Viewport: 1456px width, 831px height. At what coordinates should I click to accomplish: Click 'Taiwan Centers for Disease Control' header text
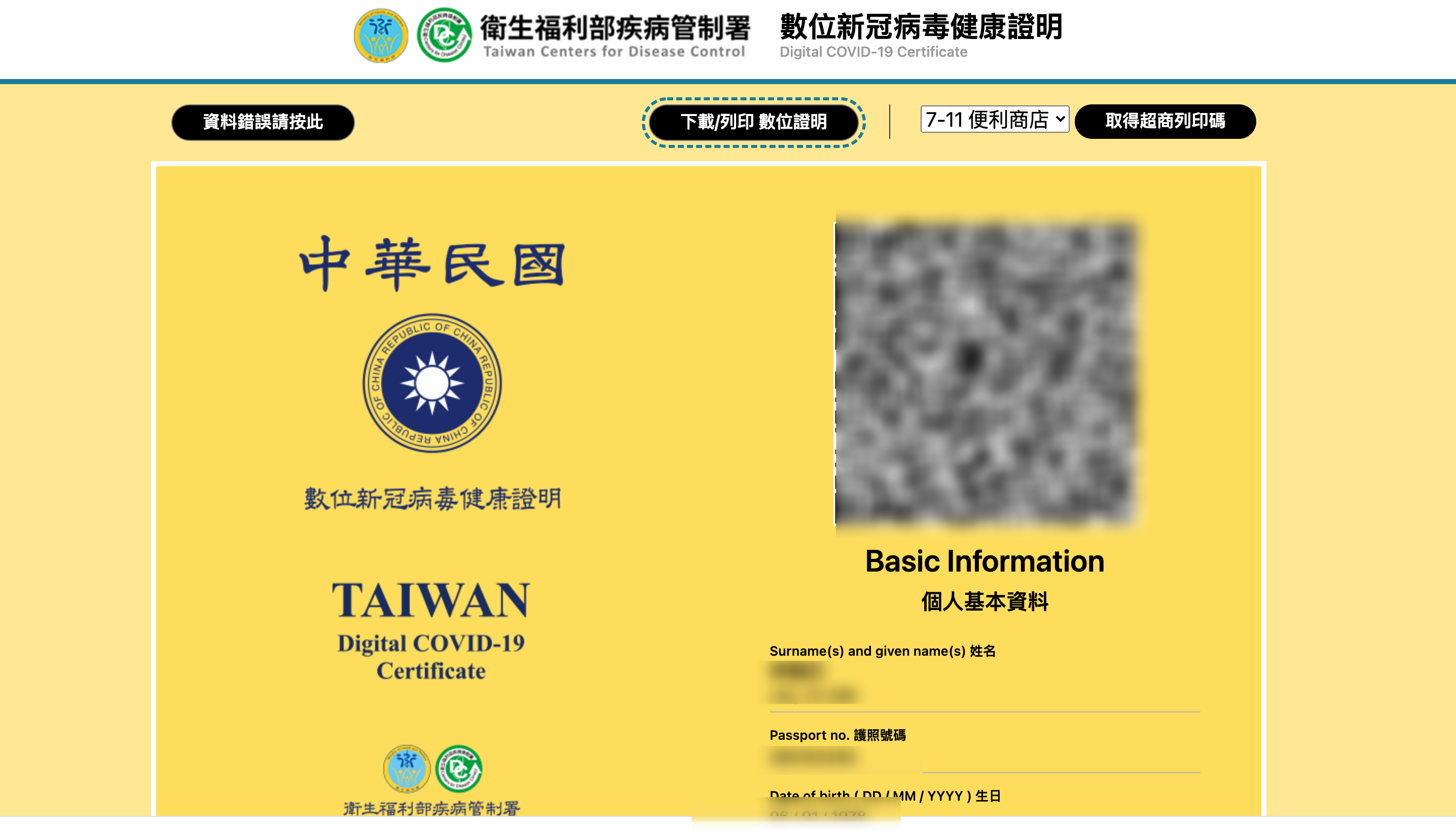coord(614,51)
